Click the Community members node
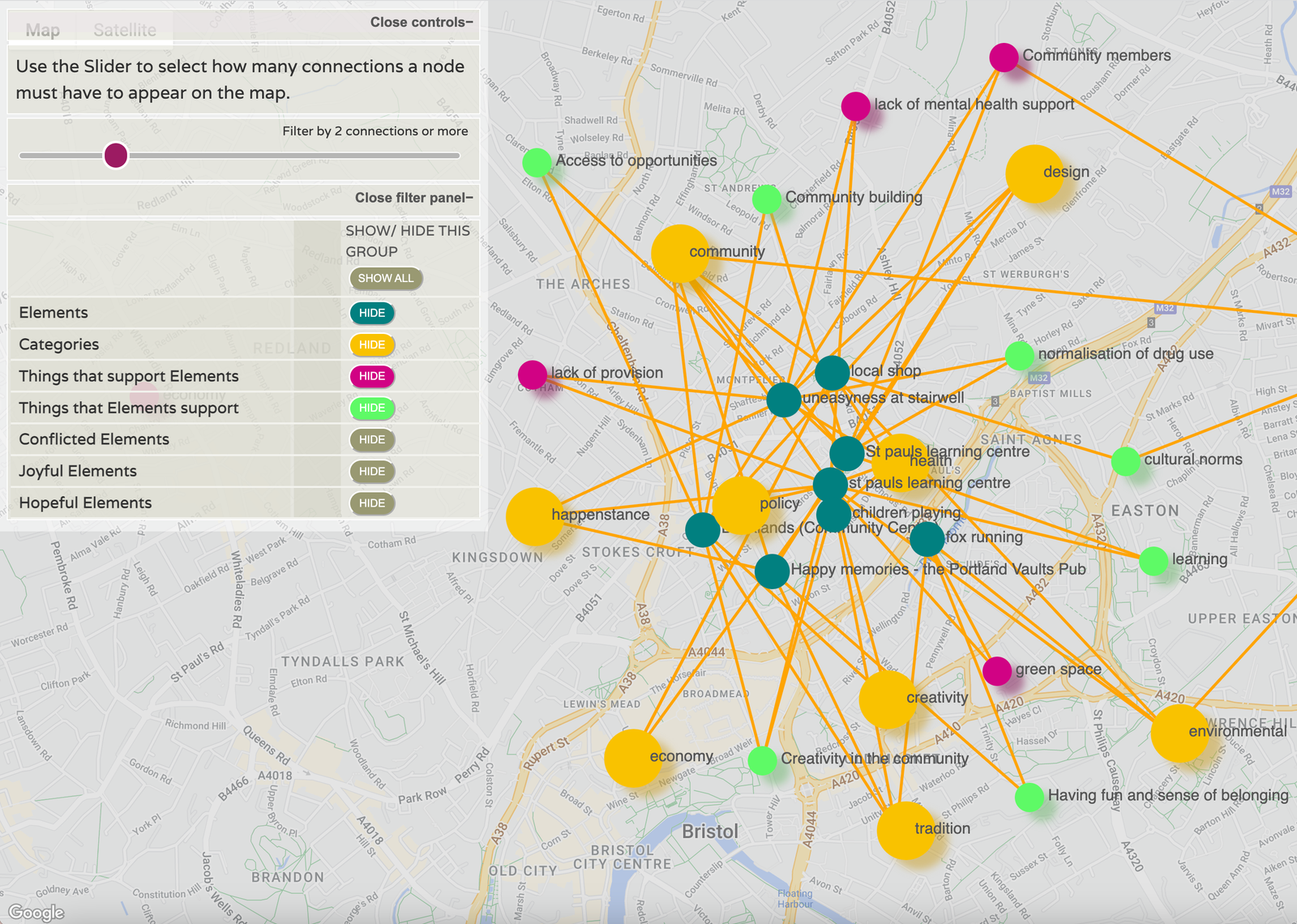 click(x=1003, y=58)
